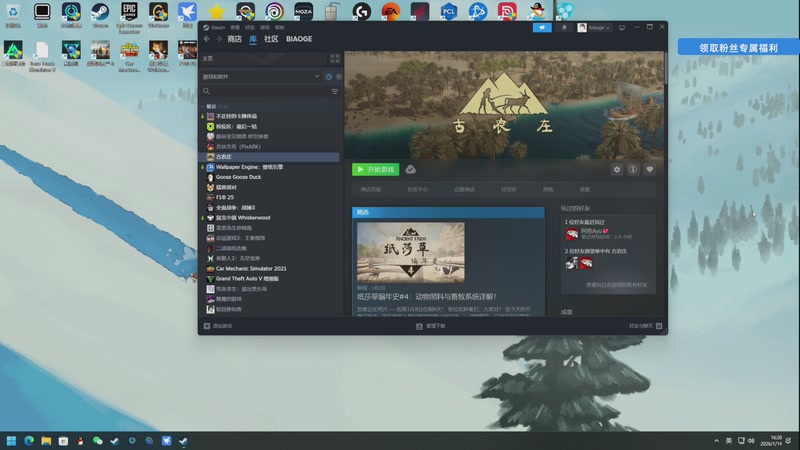
Task: Switch the library to grid collections view
Action: (335, 59)
